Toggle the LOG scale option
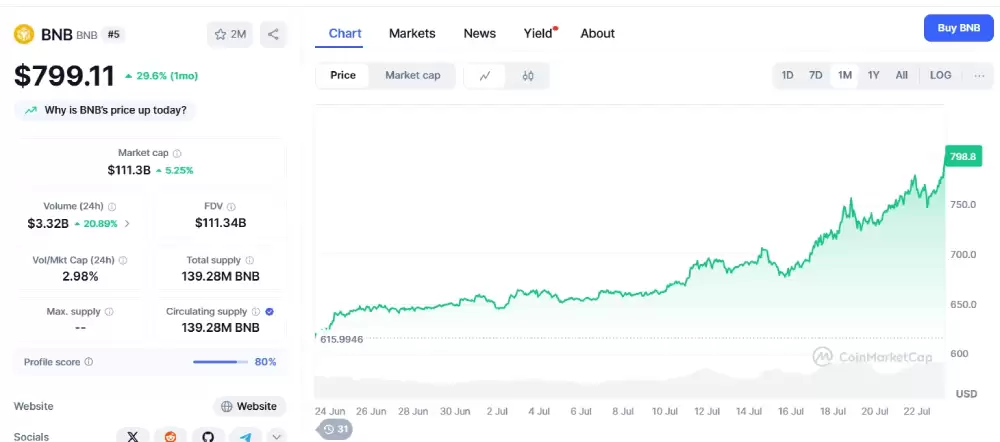The image size is (1000, 442). pos(940,75)
